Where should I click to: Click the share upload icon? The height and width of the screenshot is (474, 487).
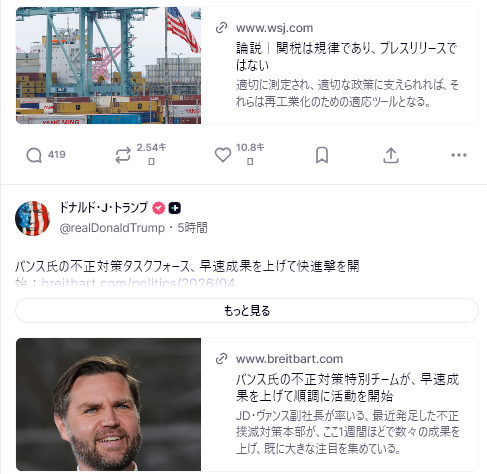coord(391,155)
